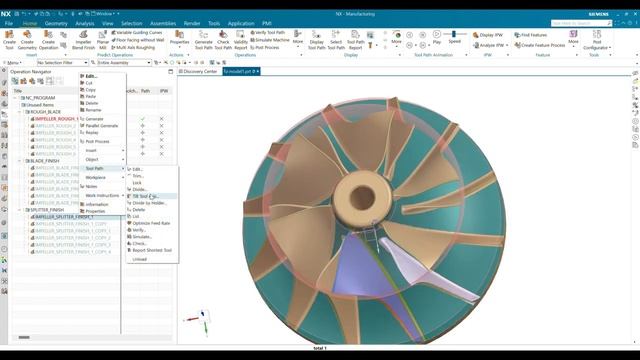Click the Tool Path Animation group label

(433, 55)
